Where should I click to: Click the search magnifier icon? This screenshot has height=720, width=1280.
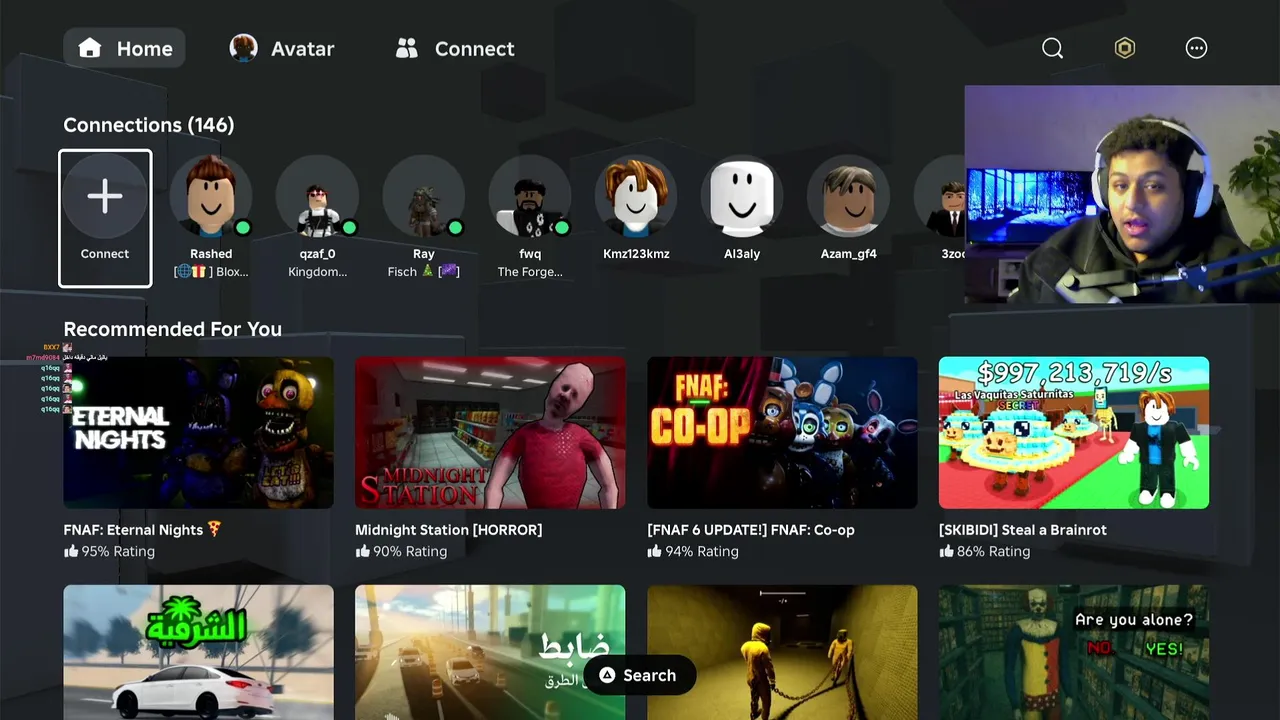(x=1052, y=48)
